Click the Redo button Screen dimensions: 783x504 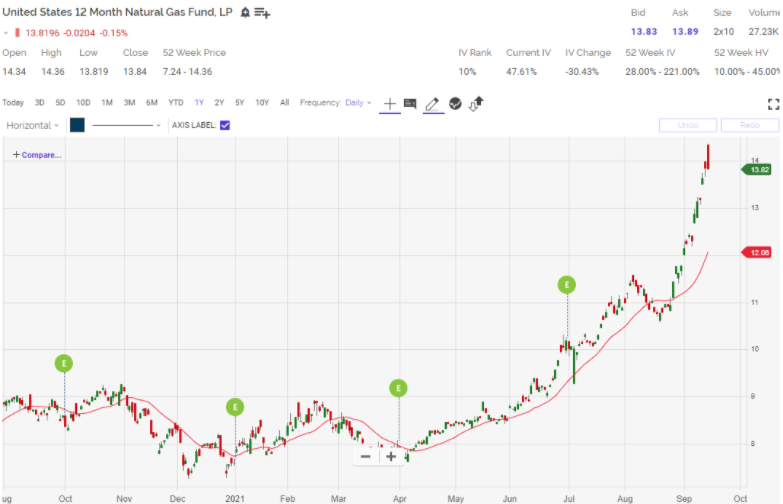tap(750, 125)
